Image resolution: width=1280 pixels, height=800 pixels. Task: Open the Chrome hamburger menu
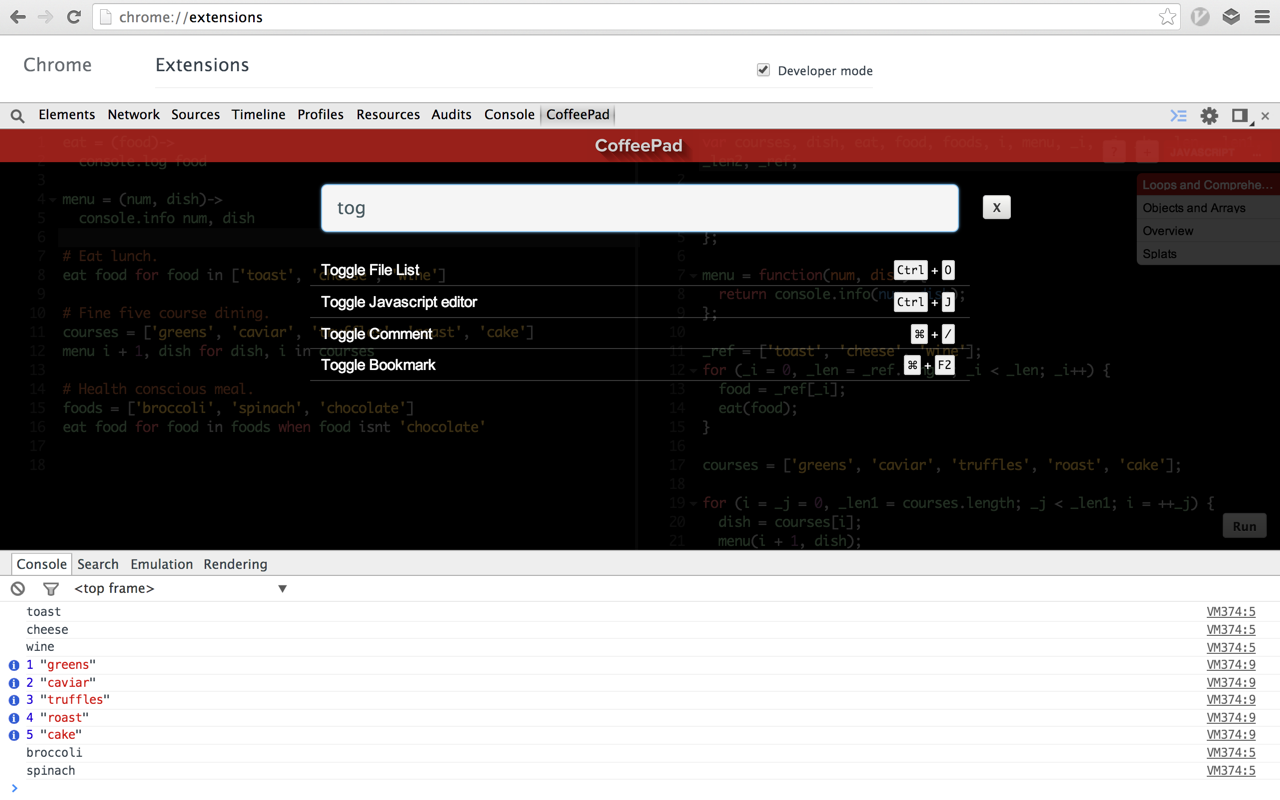(x=1262, y=17)
